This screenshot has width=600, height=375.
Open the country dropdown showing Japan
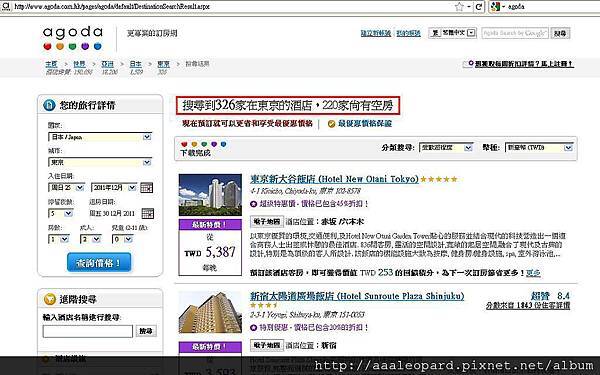coord(100,137)
